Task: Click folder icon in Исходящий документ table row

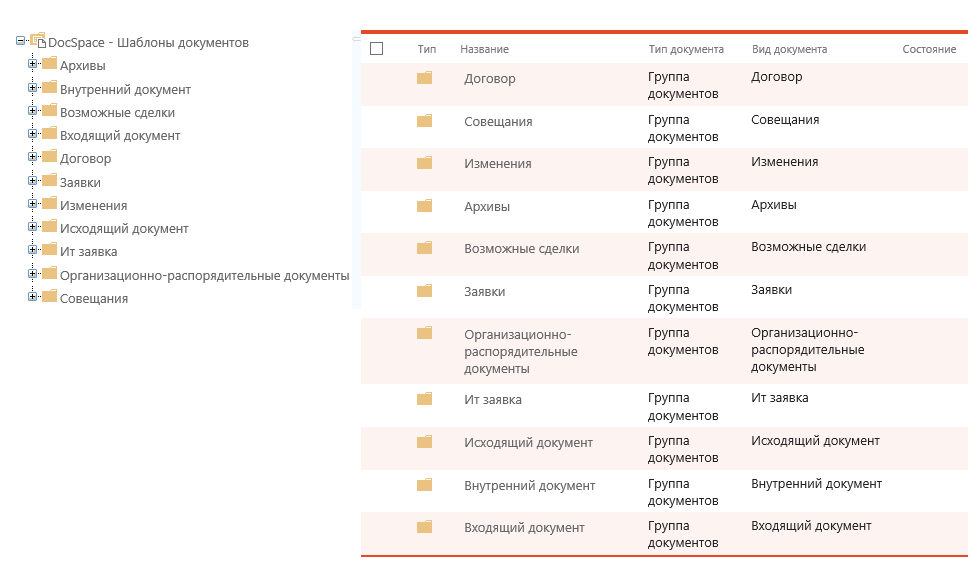Action: click(424, 441)
